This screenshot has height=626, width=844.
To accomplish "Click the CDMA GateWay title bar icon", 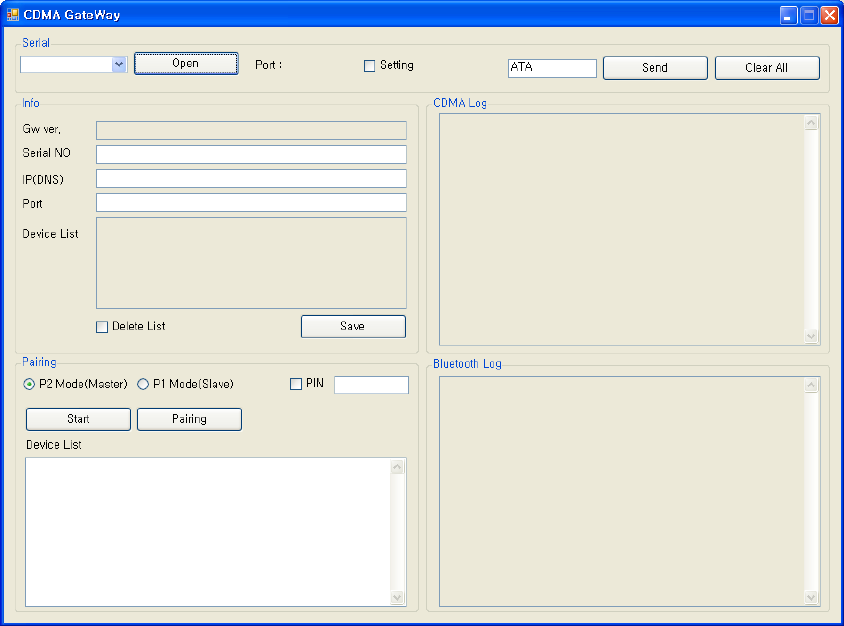I will [12, 15].
